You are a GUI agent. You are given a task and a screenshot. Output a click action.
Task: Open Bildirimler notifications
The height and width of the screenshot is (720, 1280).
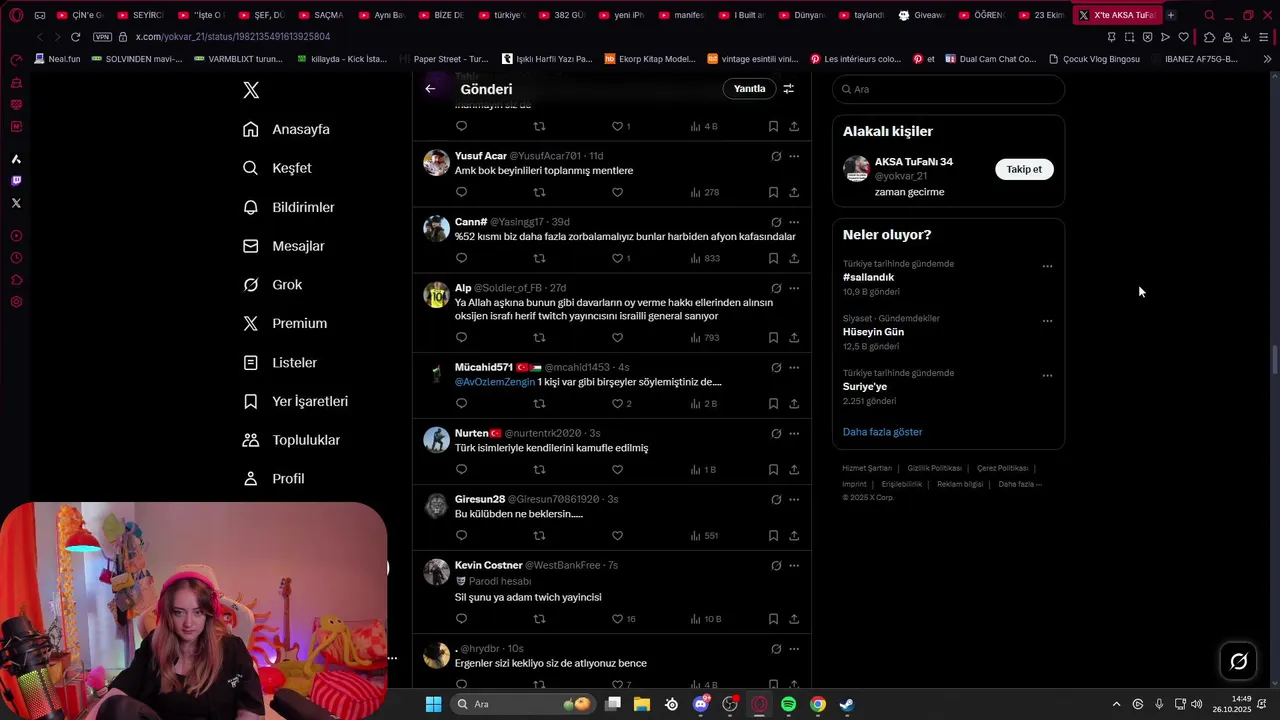tap(289, 207)
